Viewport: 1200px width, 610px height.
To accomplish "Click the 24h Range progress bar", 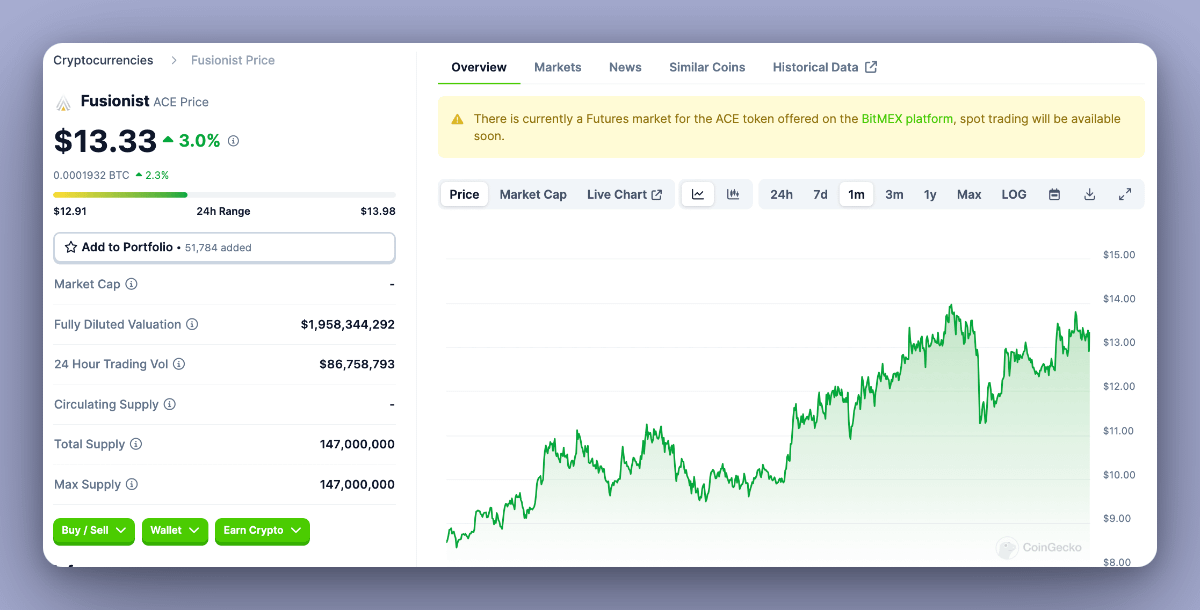I will (x=224, y=195).
